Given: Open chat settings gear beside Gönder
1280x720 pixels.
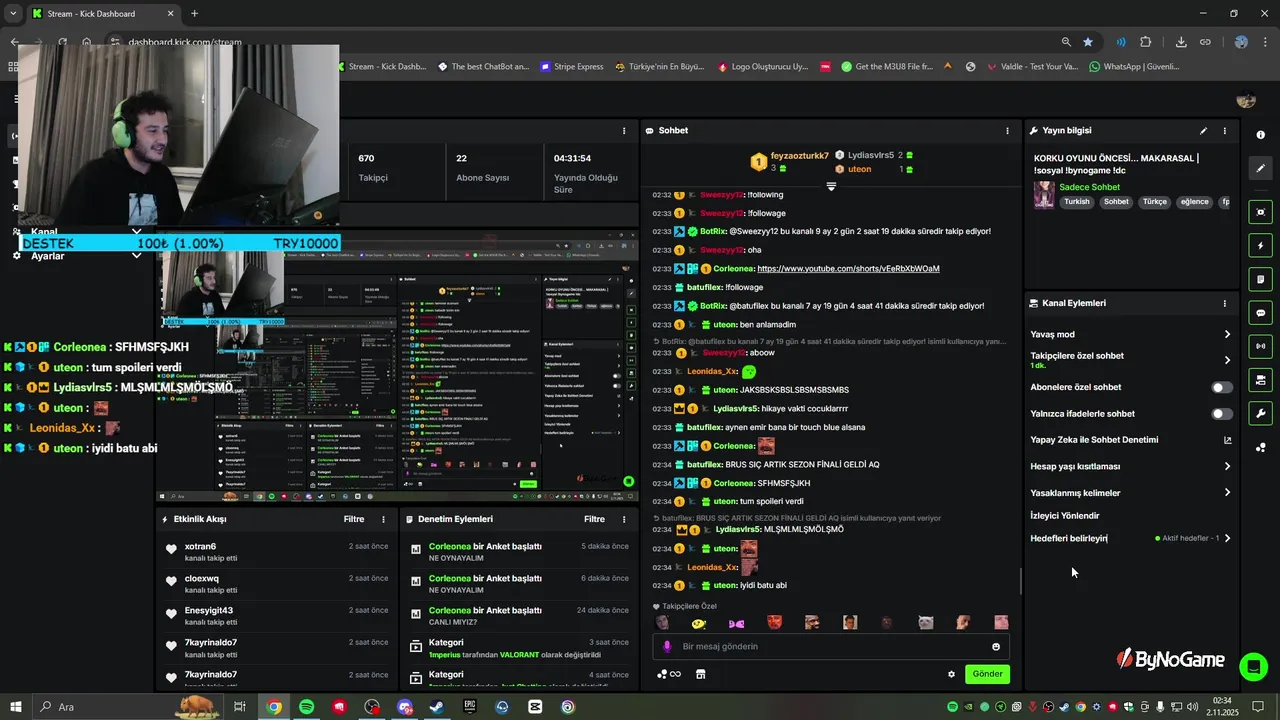Looking at the screenshot, I should click(951, 674).
